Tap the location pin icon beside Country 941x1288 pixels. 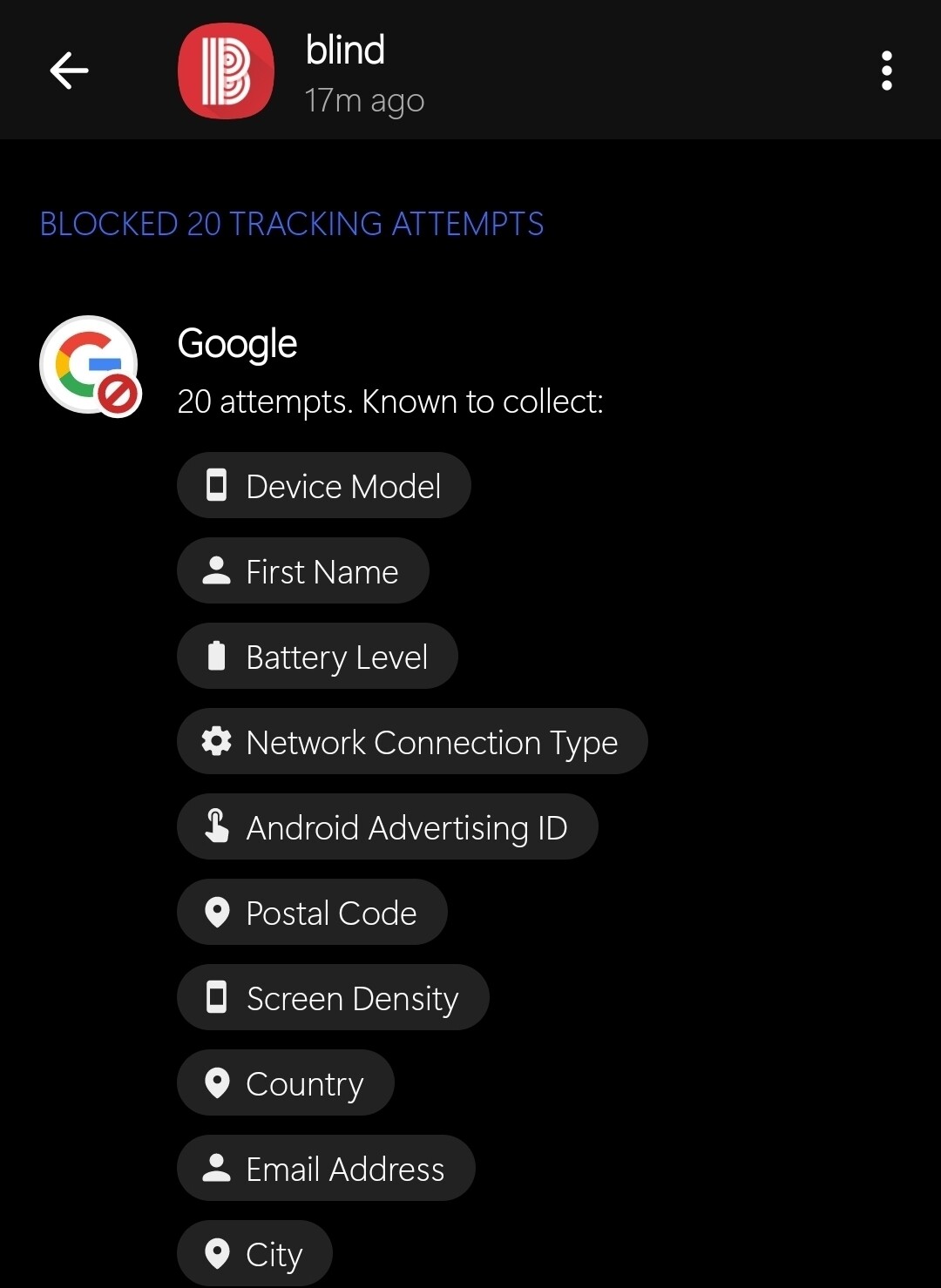point(216,1082)
